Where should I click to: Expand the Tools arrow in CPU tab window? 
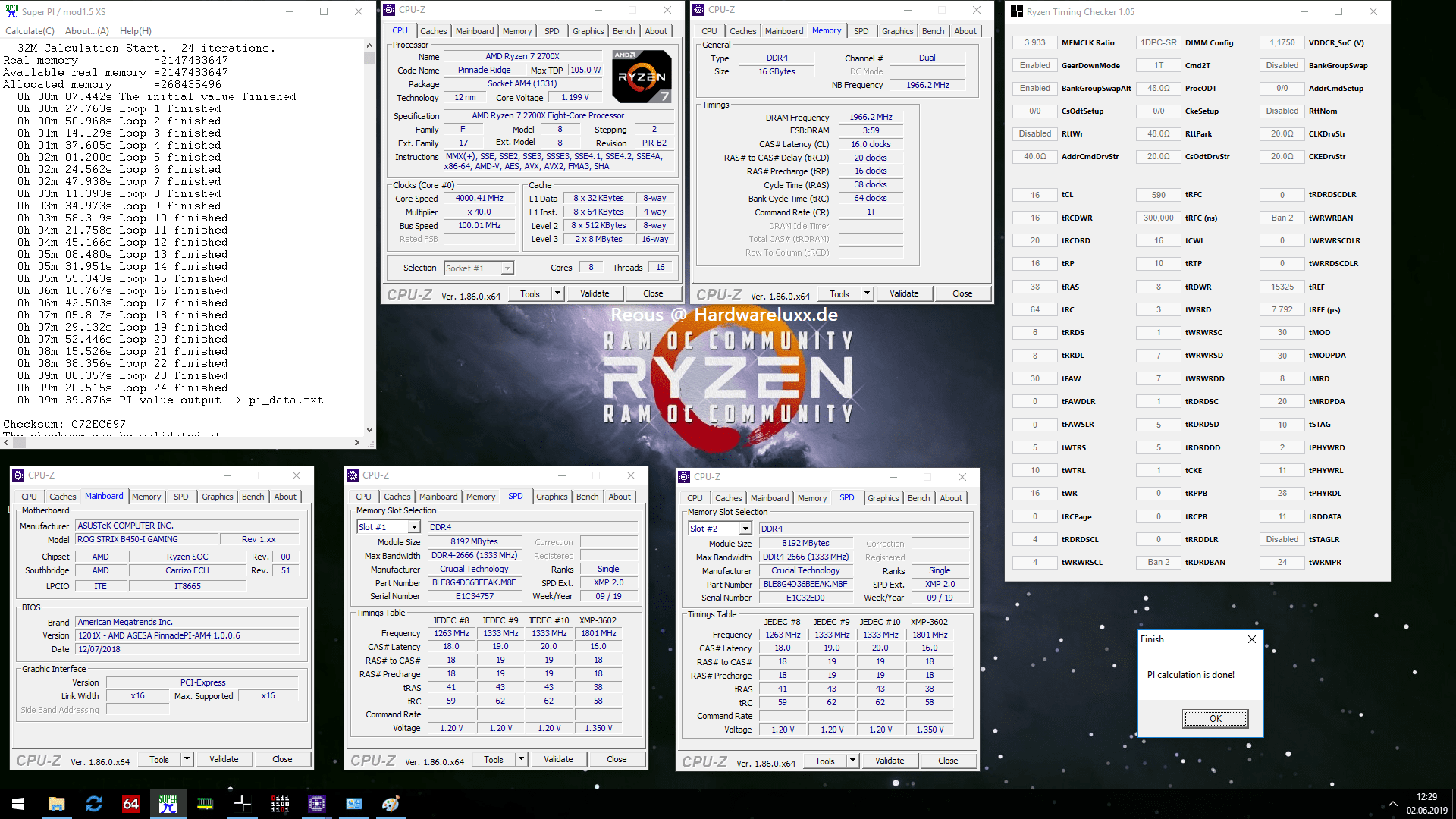557,293
